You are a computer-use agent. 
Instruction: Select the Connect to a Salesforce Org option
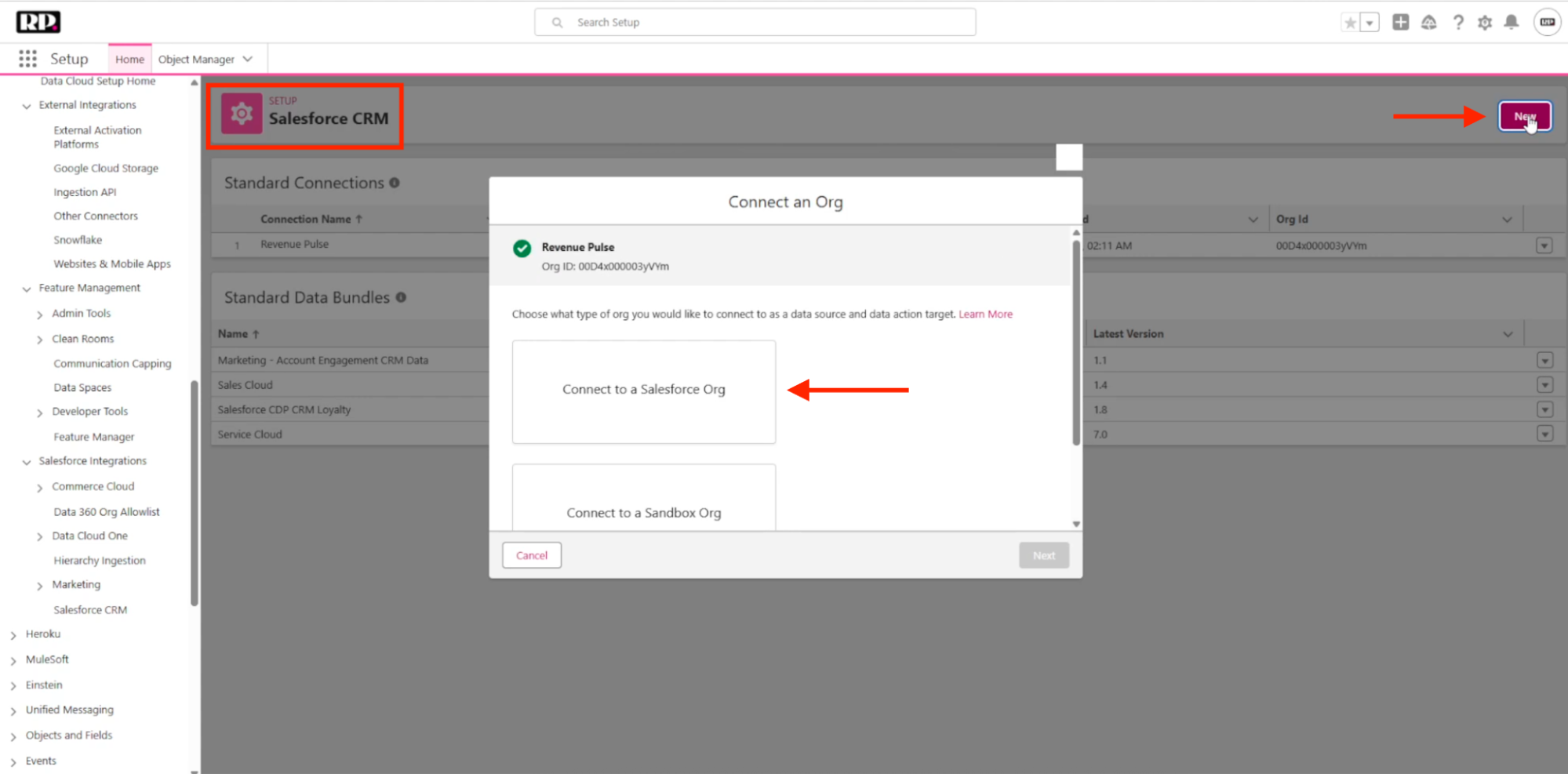click(643, 391)
